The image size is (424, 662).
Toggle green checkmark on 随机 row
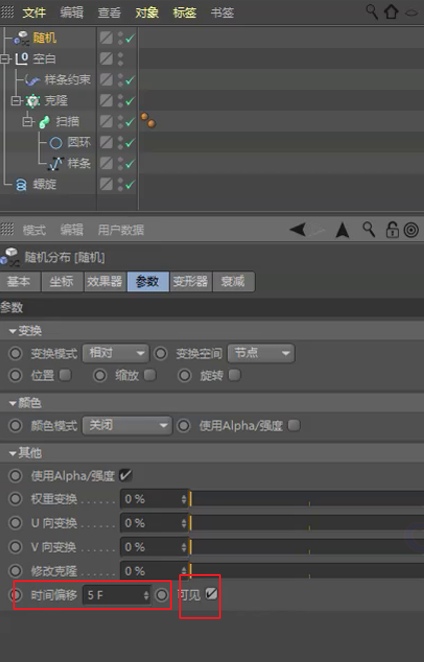coord(130,38)
